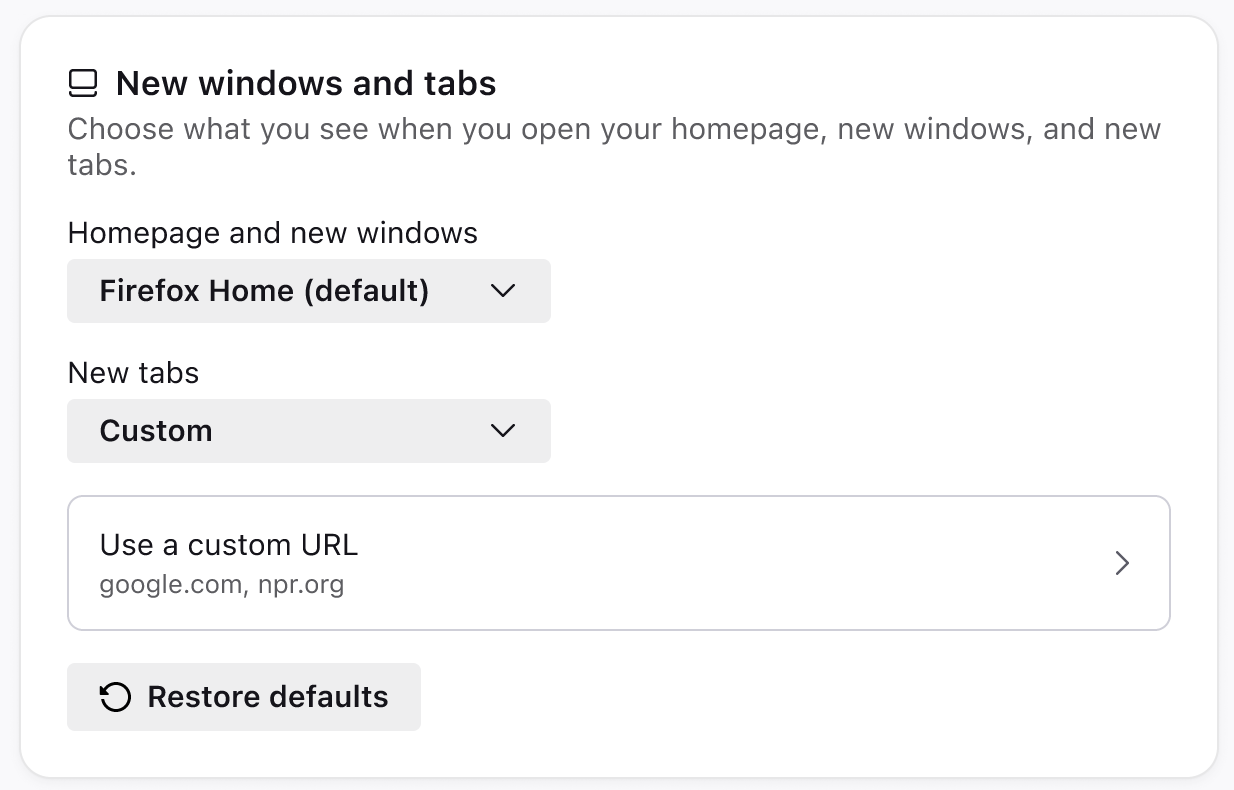Click the google.com, npr.org text
1234x790 pixels.
click(222, 584)
